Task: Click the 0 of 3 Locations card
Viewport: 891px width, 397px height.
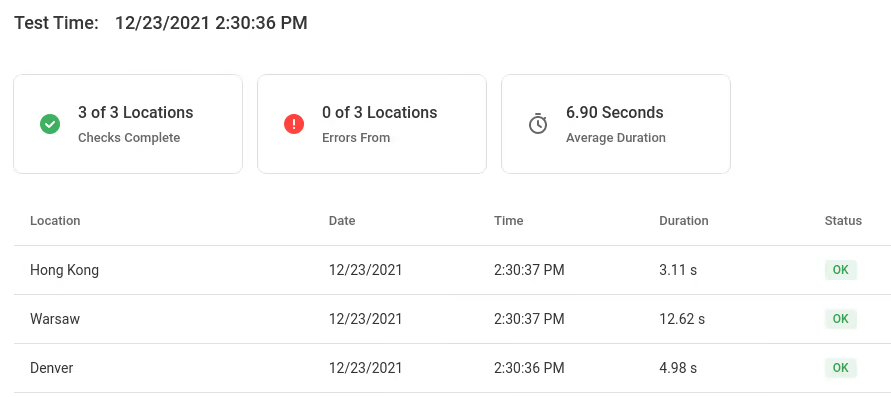Action: click(x=372, y=124)
